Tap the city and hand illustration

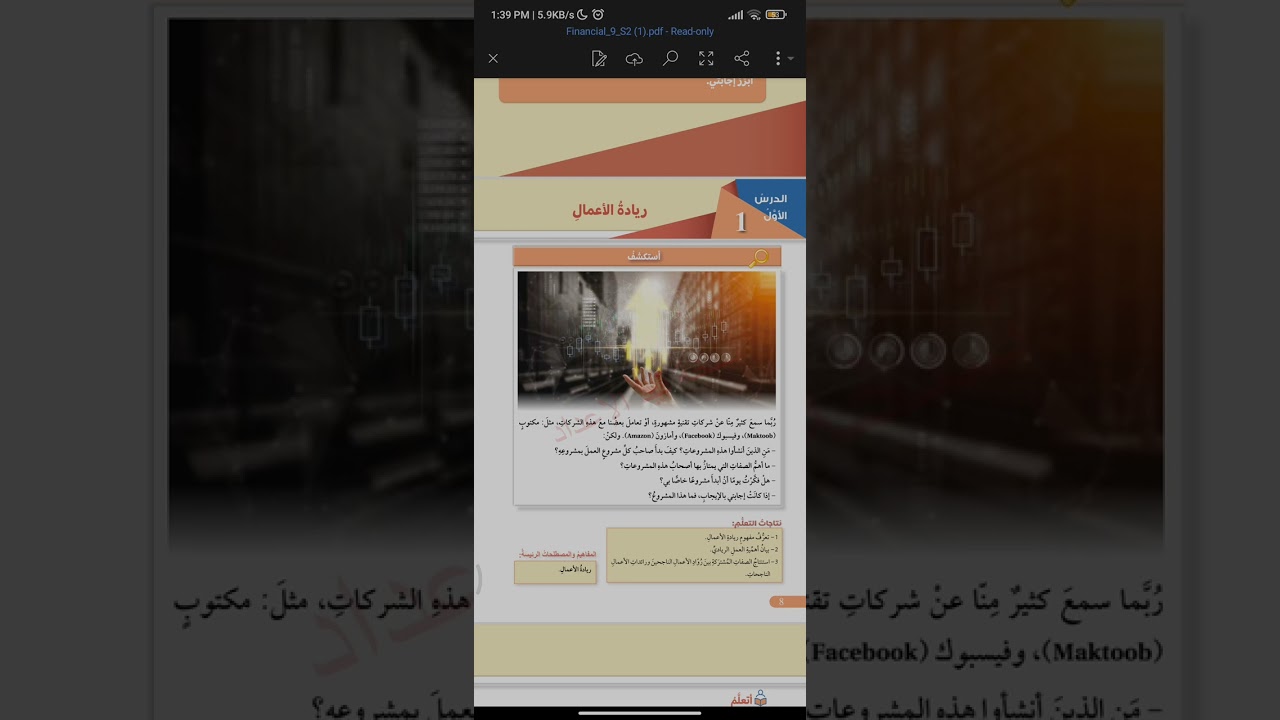point(646,339)
